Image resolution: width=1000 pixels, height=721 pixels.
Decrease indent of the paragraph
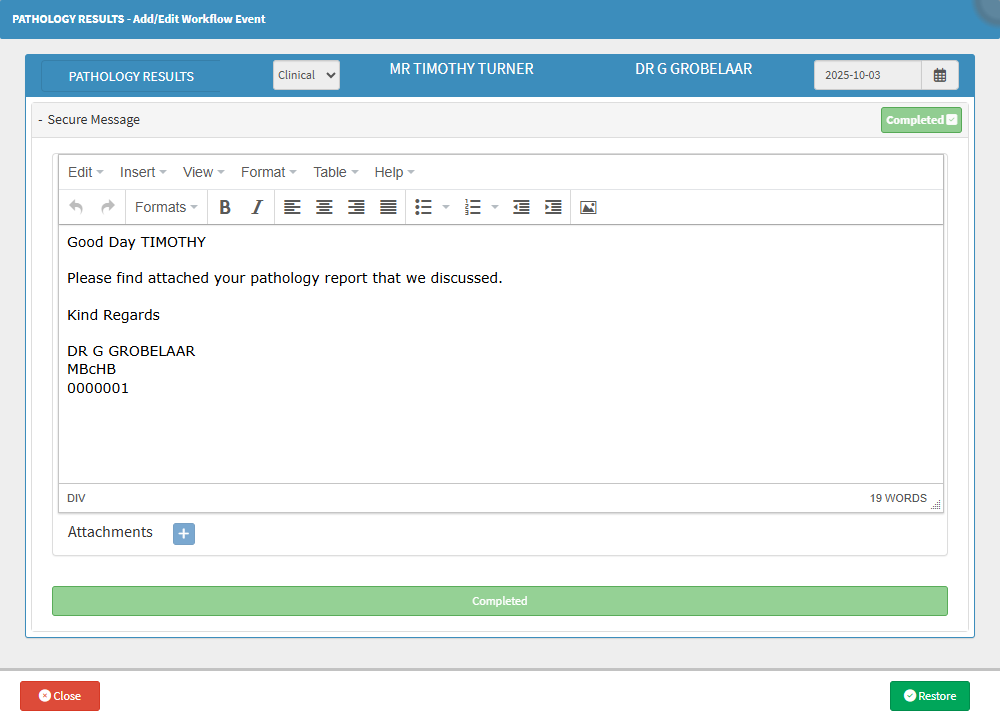point(521,207)
